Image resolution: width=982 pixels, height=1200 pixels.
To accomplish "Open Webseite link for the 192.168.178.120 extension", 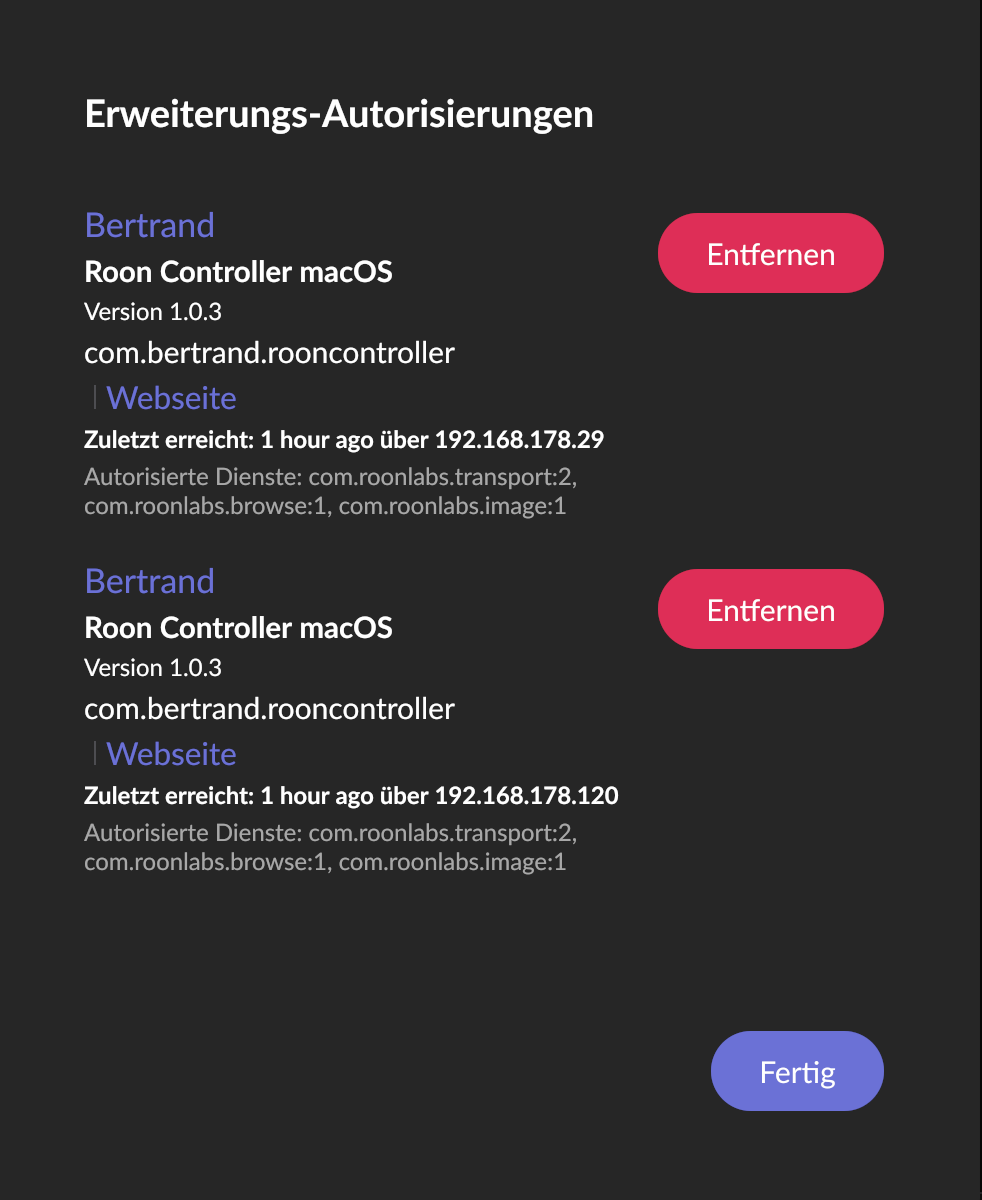I will 171,754.
